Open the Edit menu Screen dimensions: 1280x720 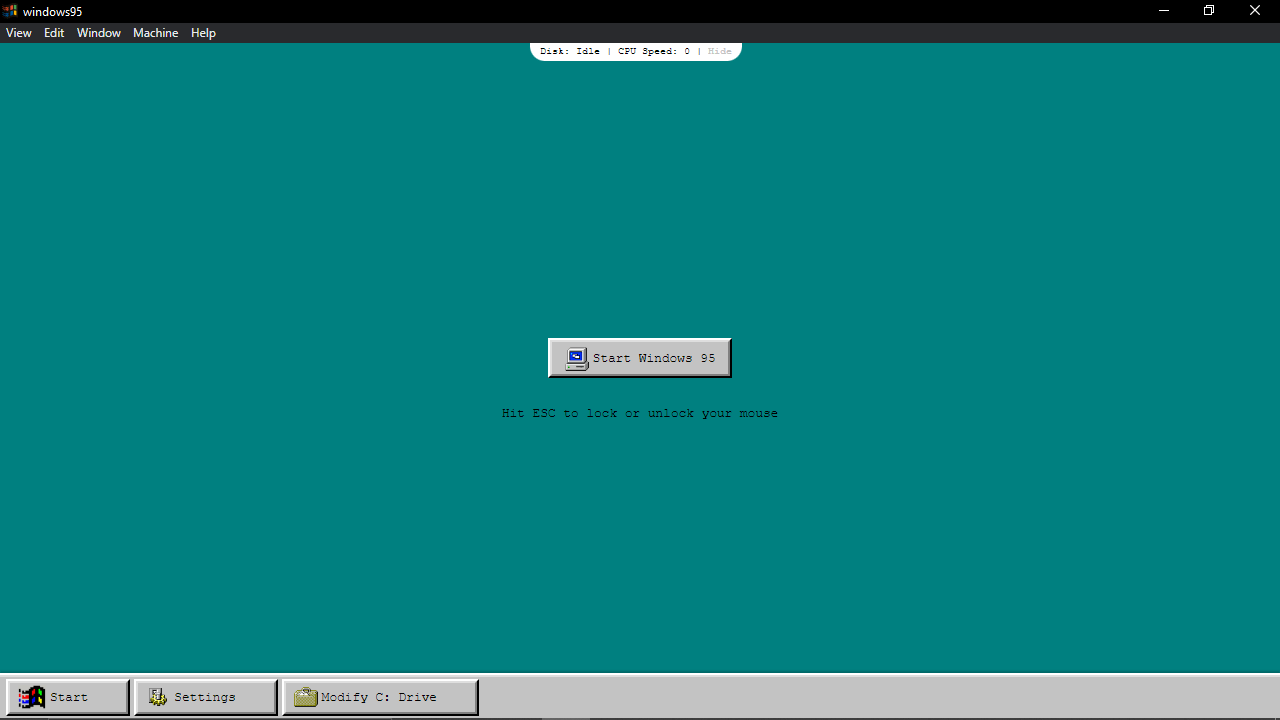[x=54, y=33]
